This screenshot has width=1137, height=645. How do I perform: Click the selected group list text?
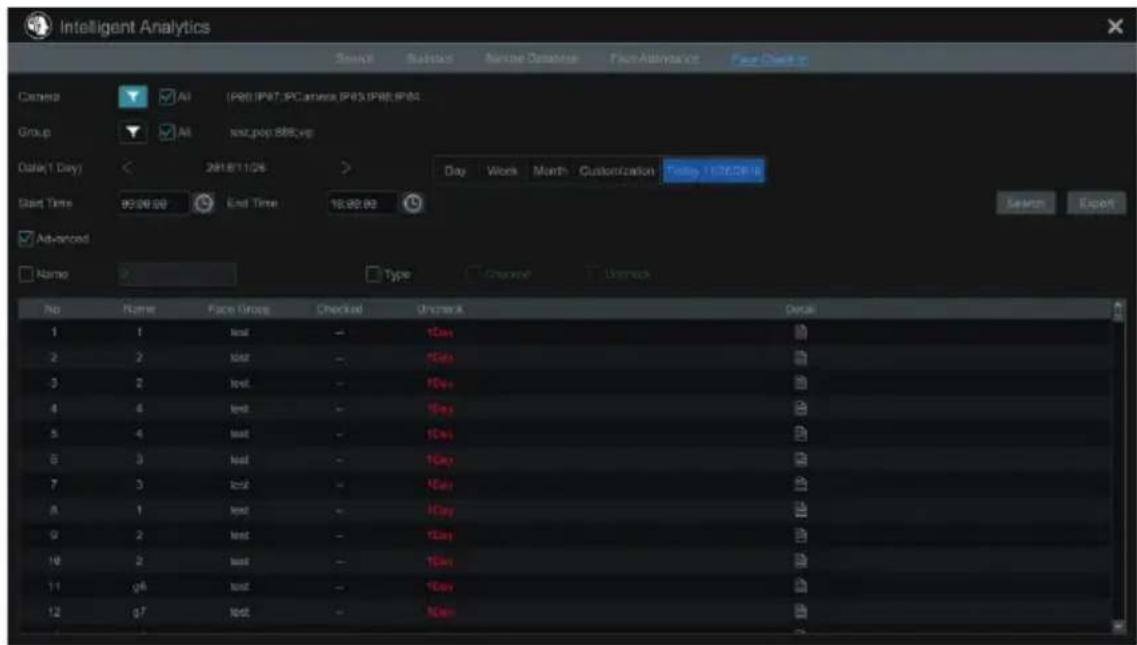272,132
